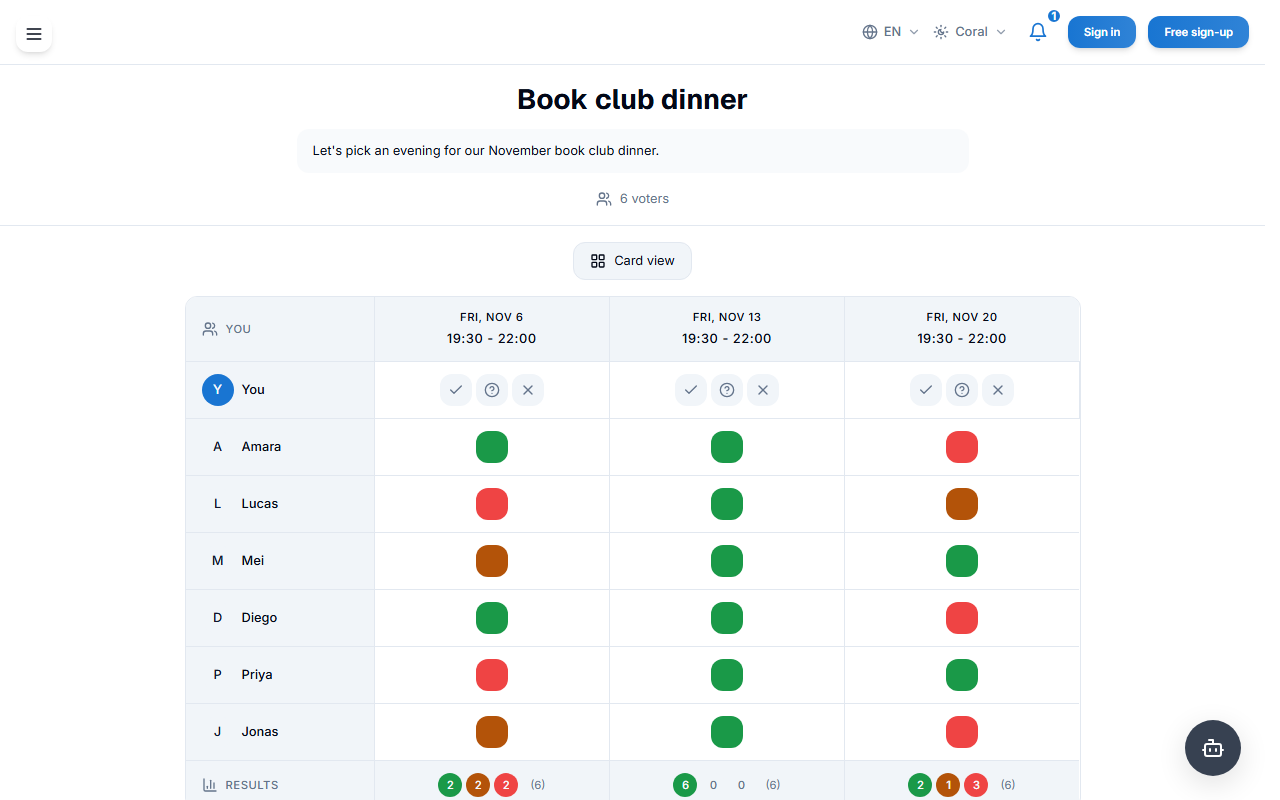This screenshot has height=800, width=1280.
Task: Vote no for Fri, Nov 20
Action: point(998,390)
